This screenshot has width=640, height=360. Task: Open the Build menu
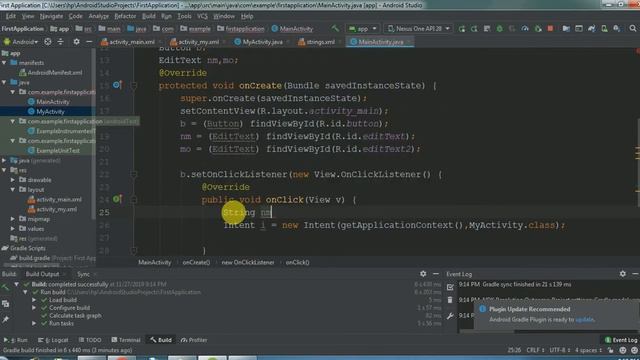tap(149, 16)
